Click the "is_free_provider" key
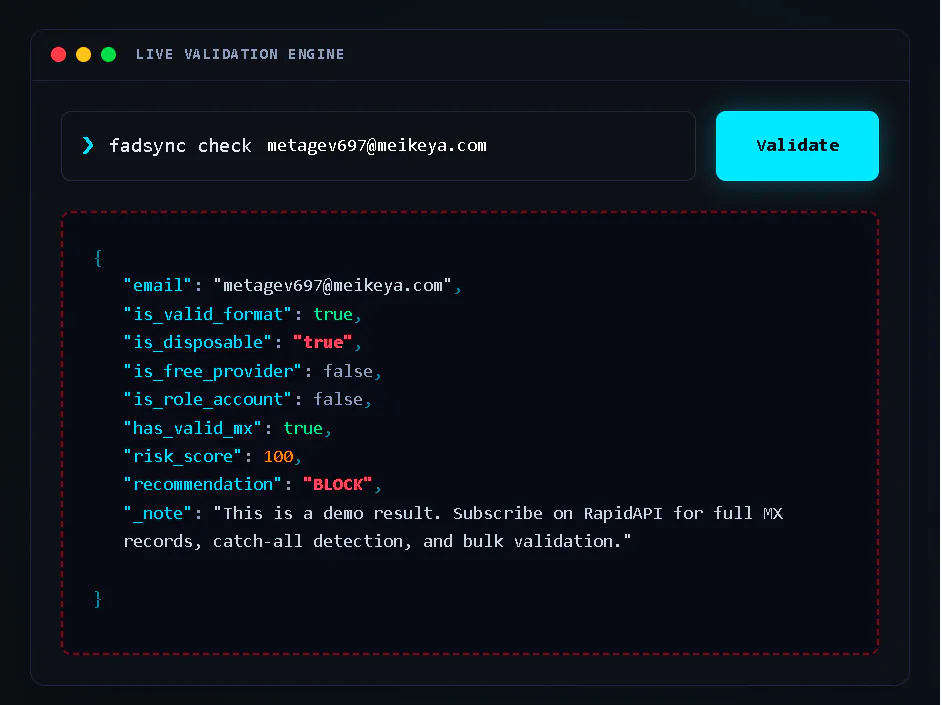The image size is (942, 705). click(212, 371)
